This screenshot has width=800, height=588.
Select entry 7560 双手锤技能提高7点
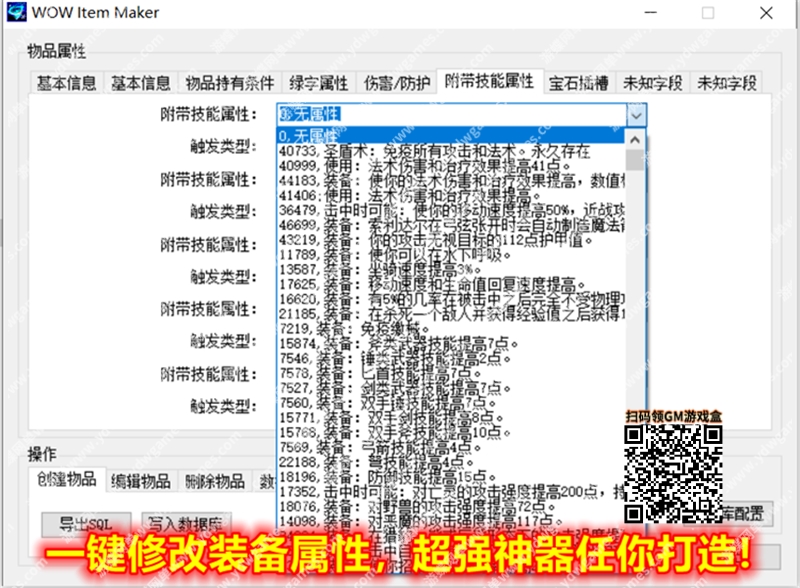click(x=451, y=403)
